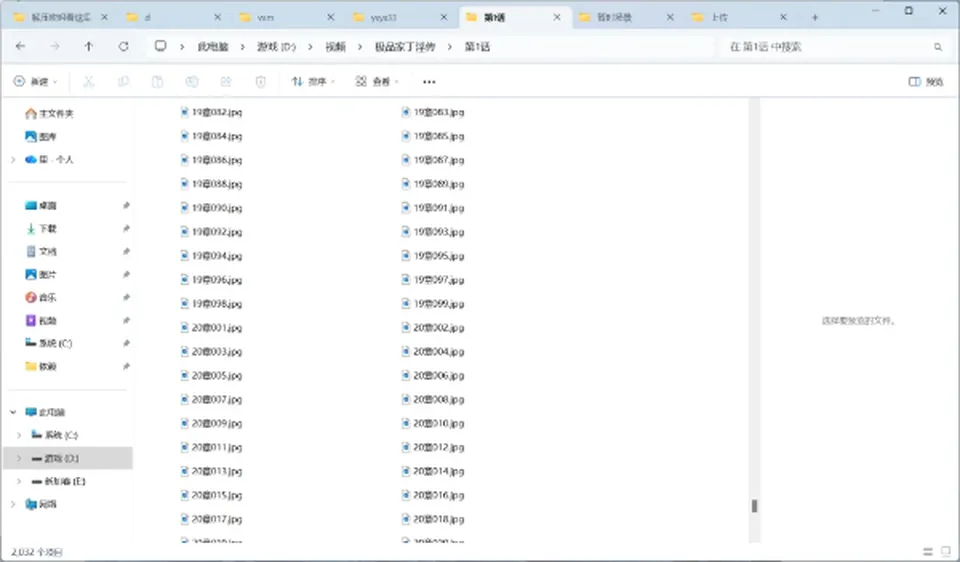Open 桌面 (Desktop) quick access folder
This screenshot has width=960, height=562.
[40, 206]
